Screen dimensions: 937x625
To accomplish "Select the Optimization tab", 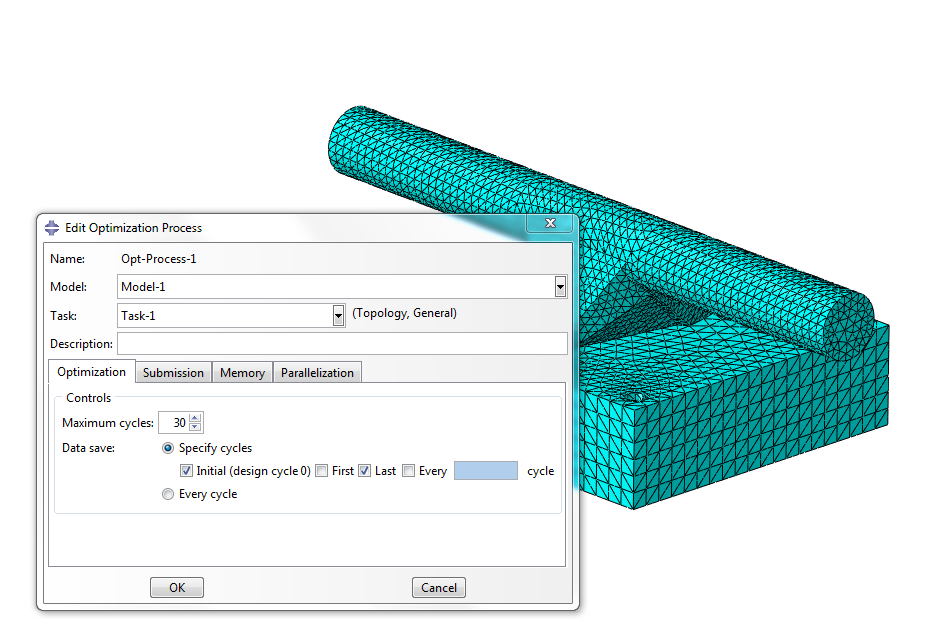I will (91, 371).
